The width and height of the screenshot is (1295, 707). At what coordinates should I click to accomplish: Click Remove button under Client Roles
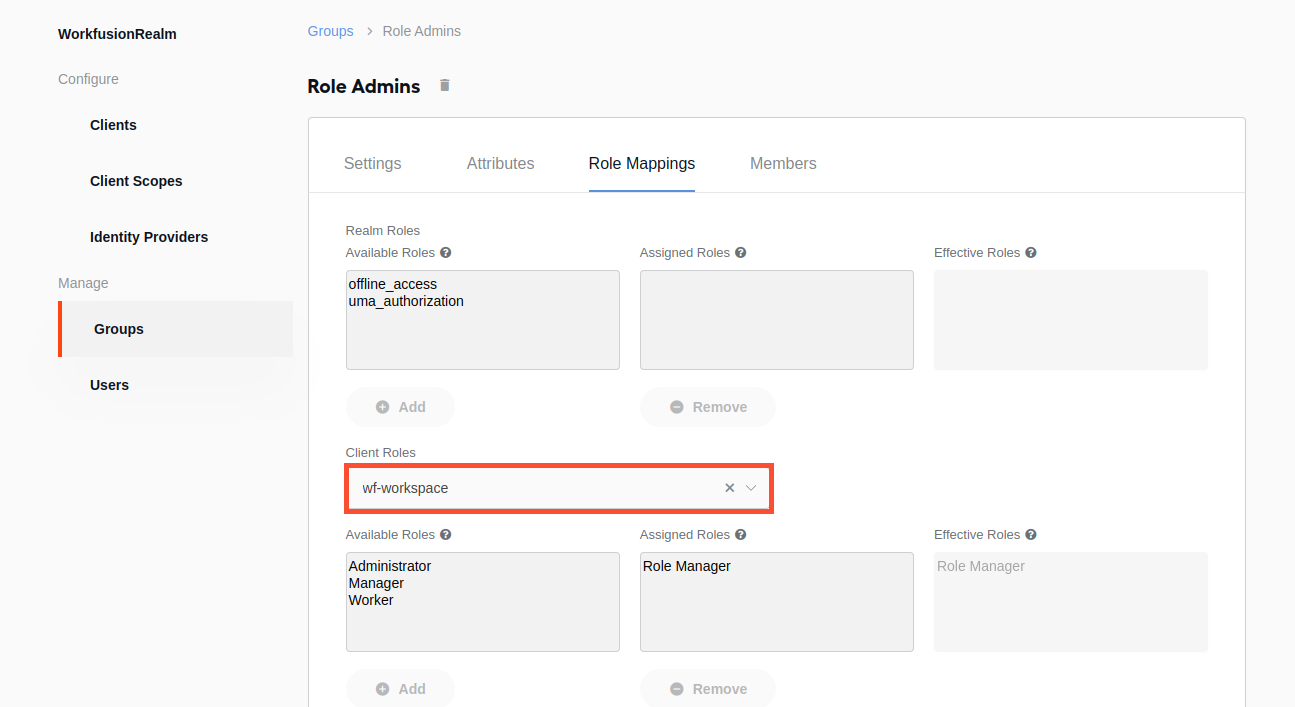click(x=708, y=689)
